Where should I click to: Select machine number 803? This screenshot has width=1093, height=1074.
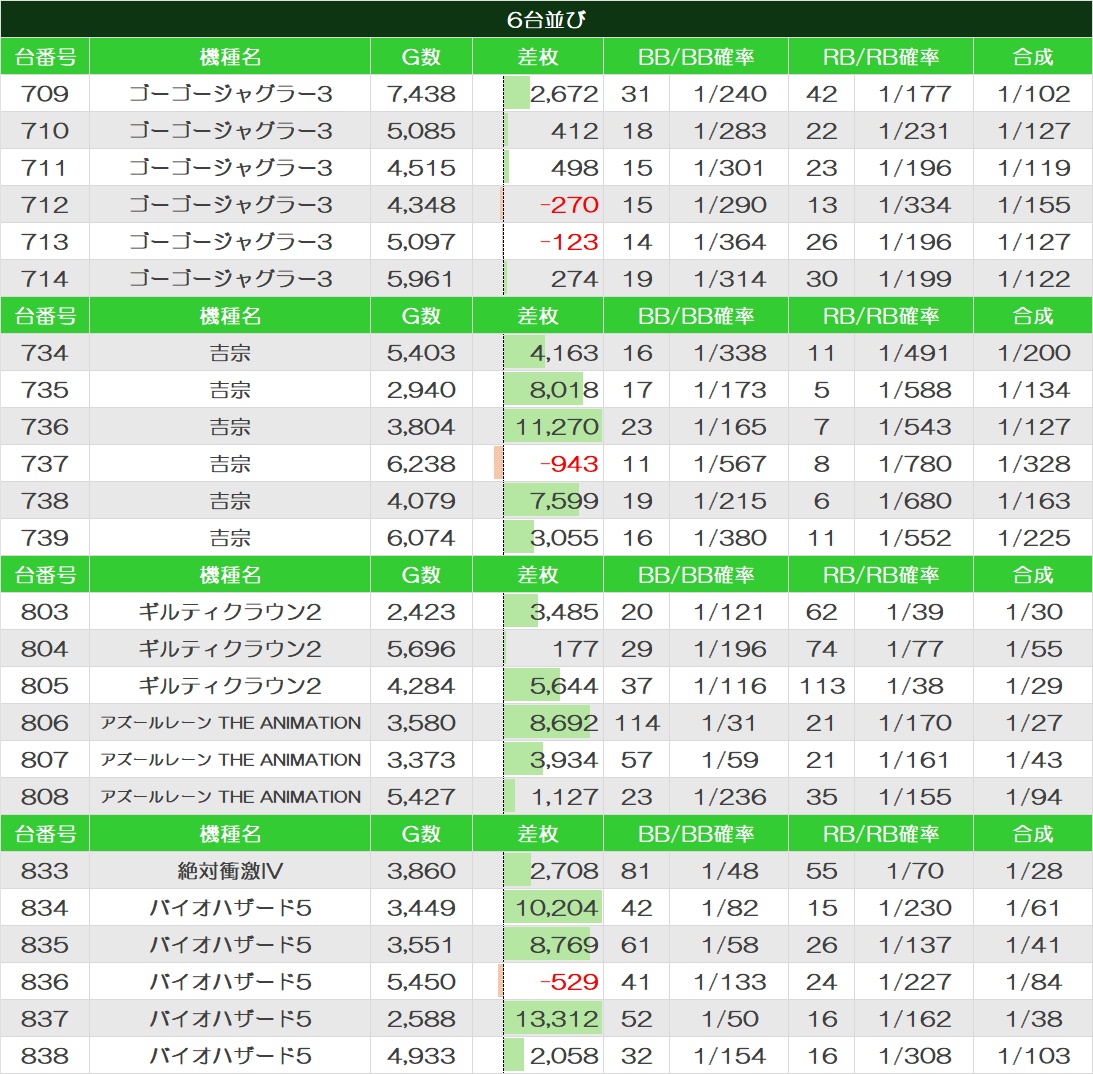pyautogui.click(x=45, y=611)
